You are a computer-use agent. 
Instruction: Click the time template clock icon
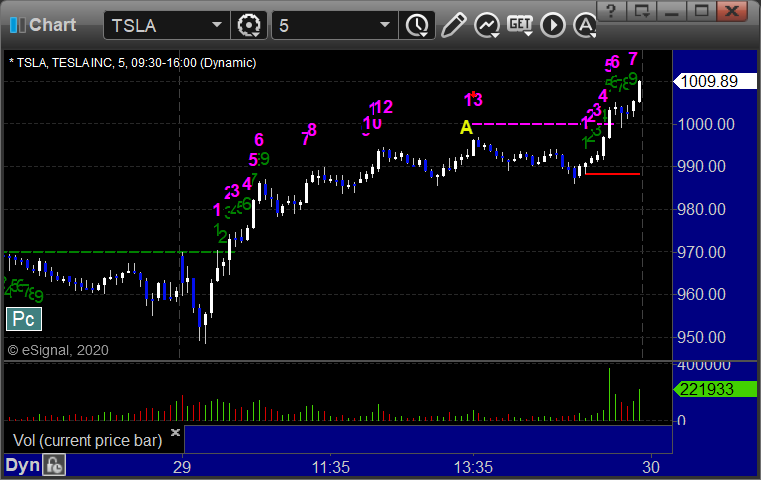click(x=417, y=25)
